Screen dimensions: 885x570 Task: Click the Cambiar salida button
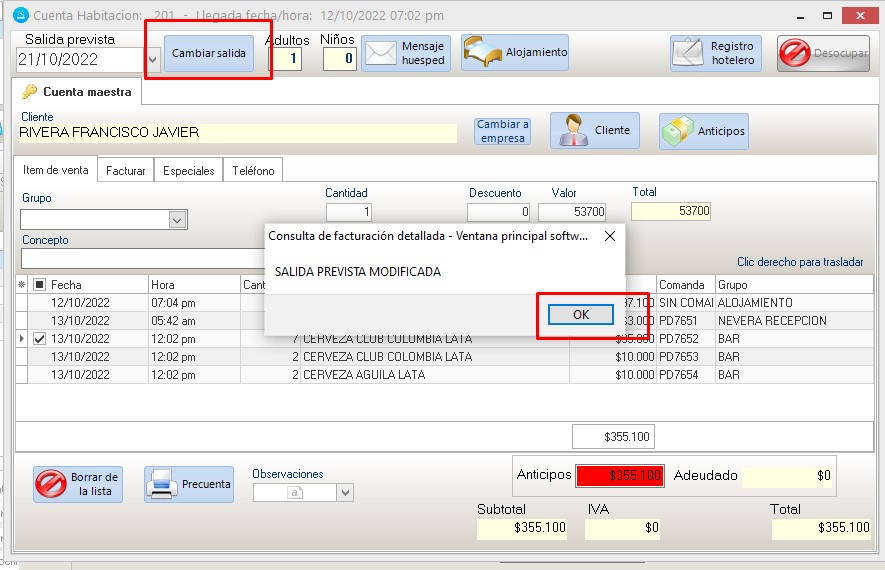click(208, 53)
